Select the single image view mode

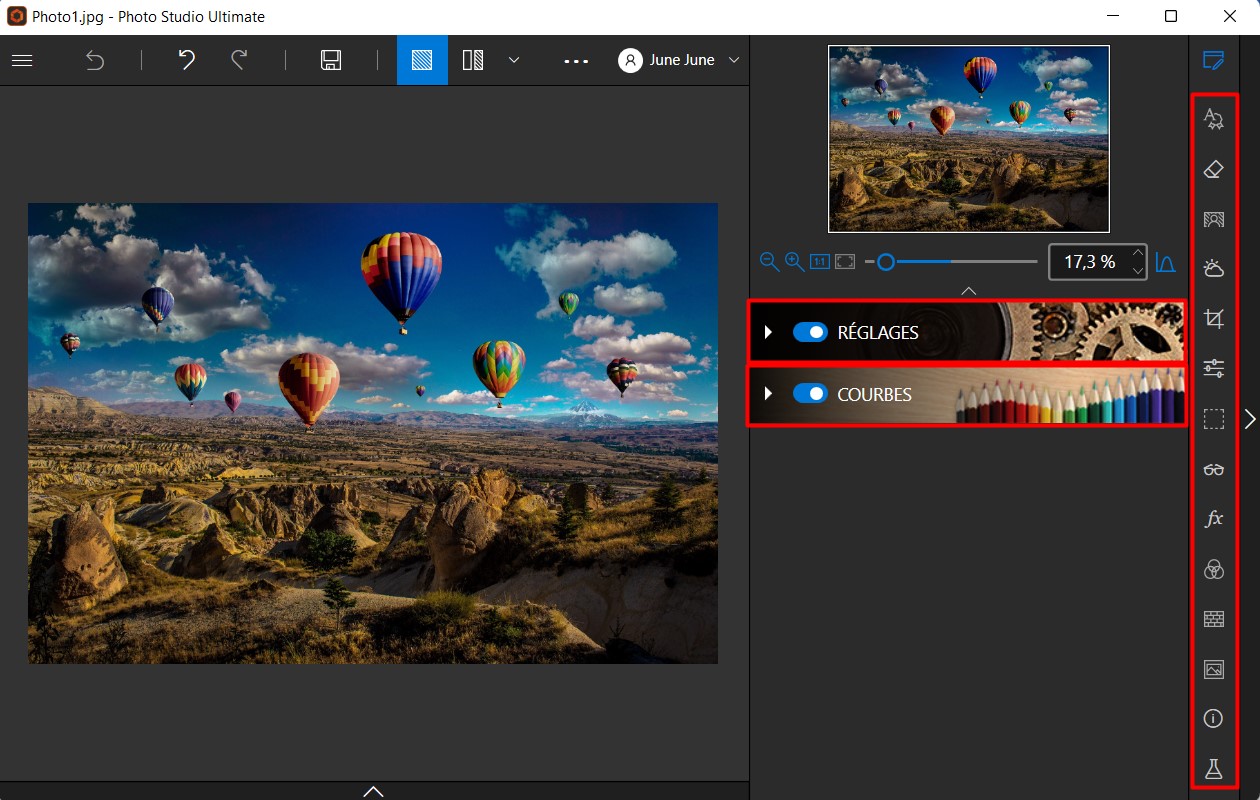422,60
